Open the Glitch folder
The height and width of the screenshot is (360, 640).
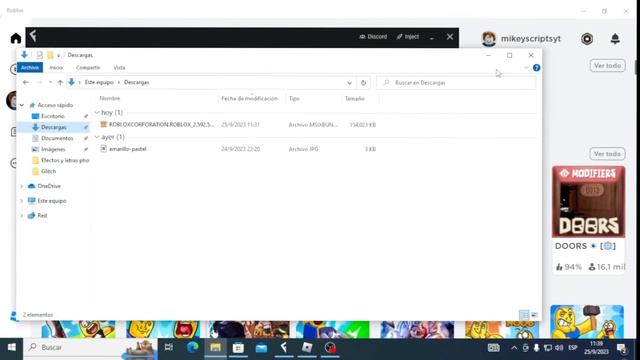pyautogui.click(x=48, y=171)
